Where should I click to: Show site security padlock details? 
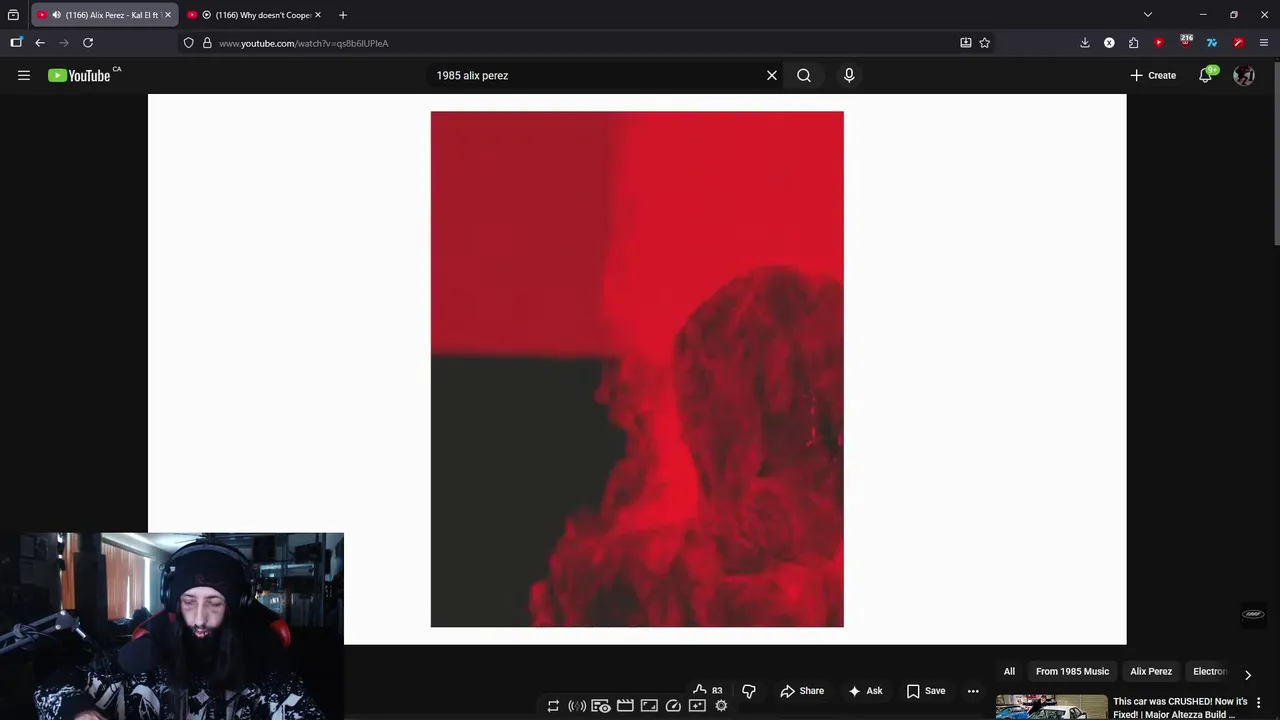pos(207,43)
